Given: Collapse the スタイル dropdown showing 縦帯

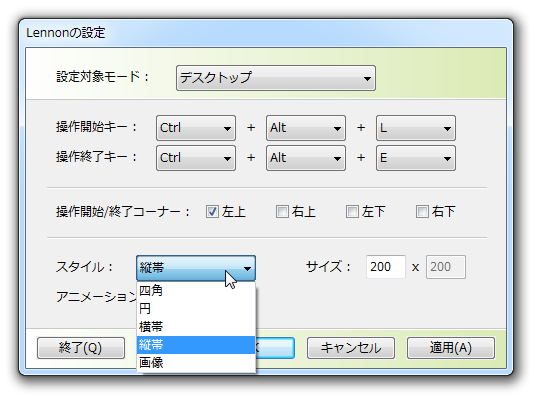Looking at the screenshot, I should point(196,268).
